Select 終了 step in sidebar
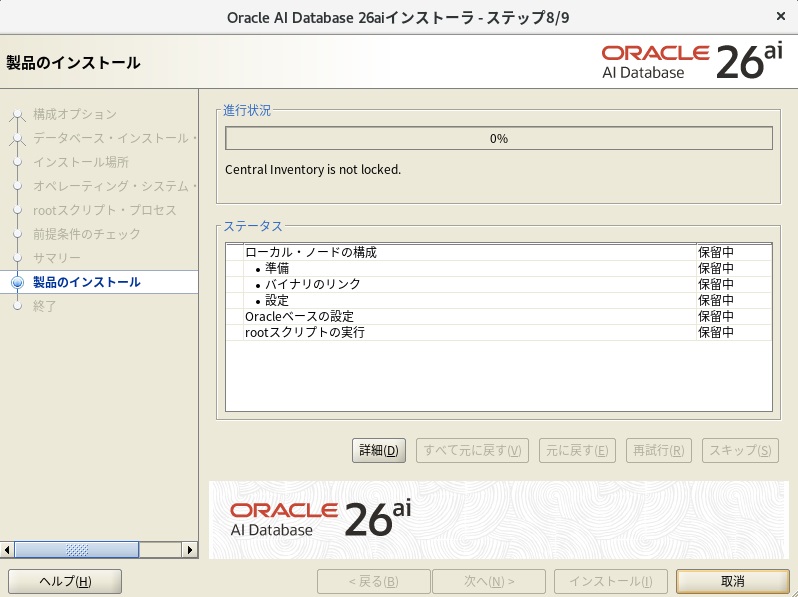Image resolution: width=798 pixels, height=597 pixels. [x=45, y=306]
